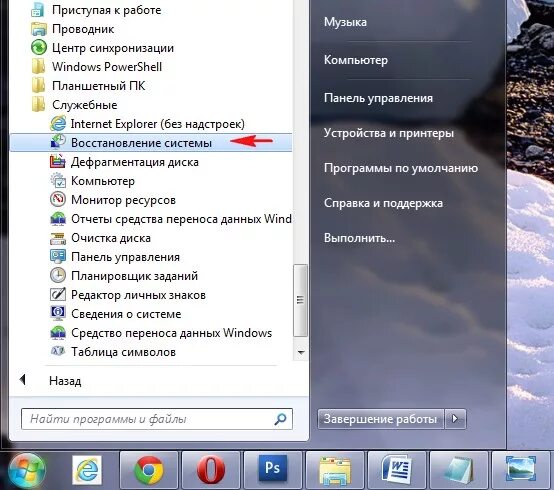Open Программы по умолчанию

(x=401, y=168)
